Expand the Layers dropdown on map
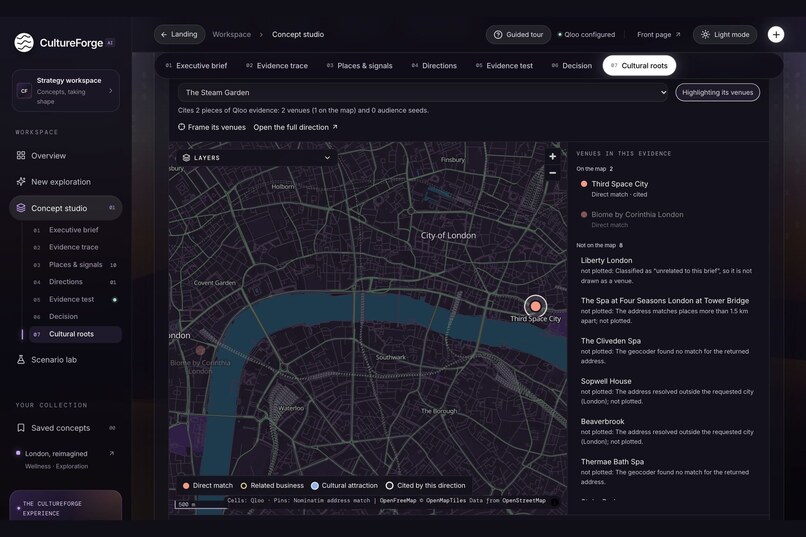The width and height of the screenshot is (806, 537). (257, 158)
